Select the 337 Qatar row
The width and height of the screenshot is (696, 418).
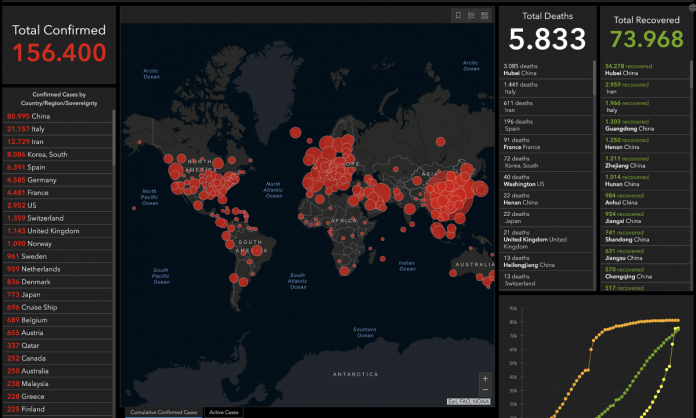tap(58, 346)
